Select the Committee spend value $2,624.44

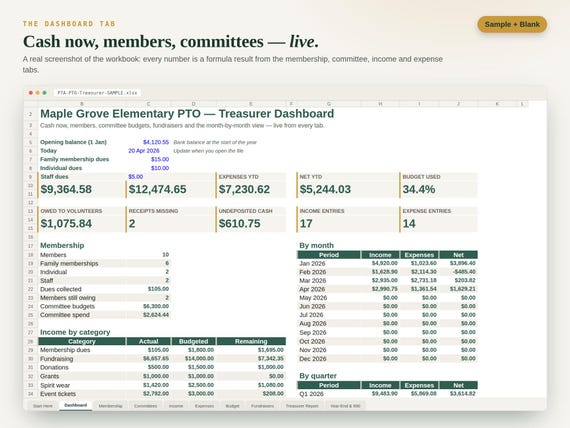[156, 315]
